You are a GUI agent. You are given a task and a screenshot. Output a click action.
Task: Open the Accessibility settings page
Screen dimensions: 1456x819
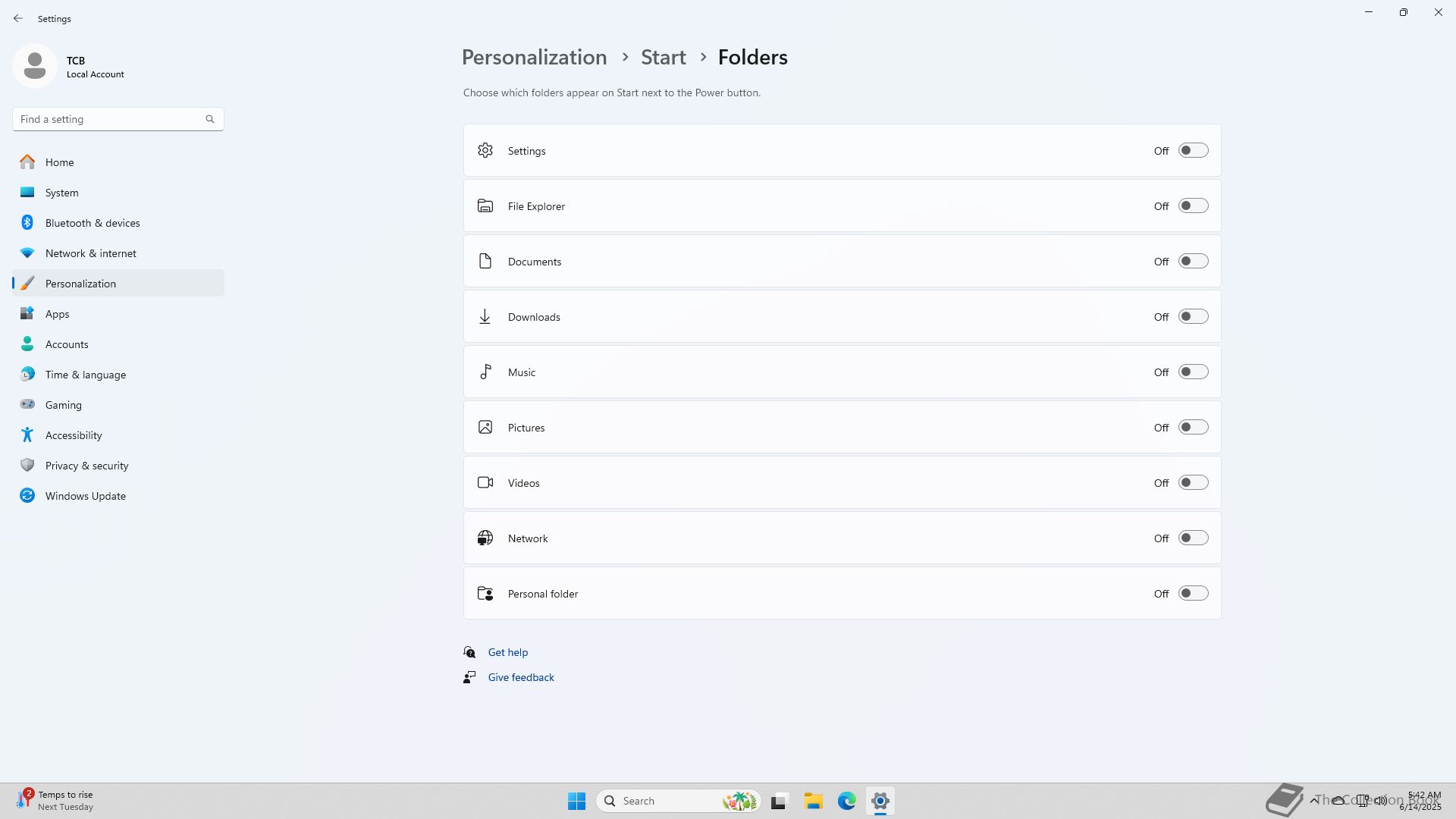[73, 435]
